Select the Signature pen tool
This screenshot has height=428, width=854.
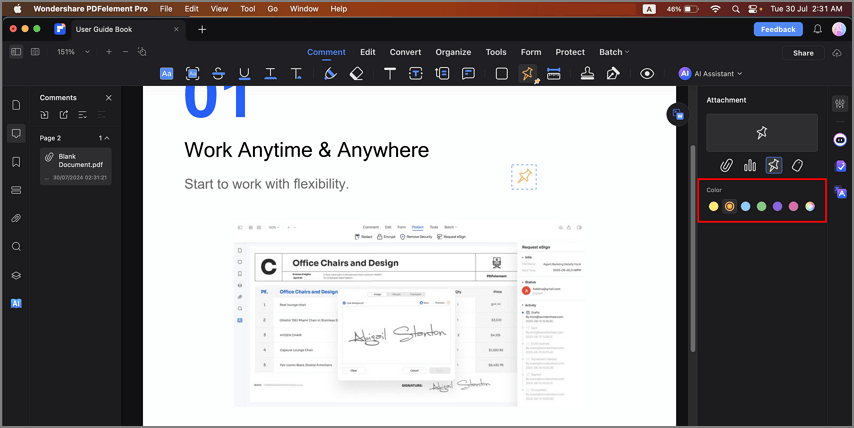(613, 74)
